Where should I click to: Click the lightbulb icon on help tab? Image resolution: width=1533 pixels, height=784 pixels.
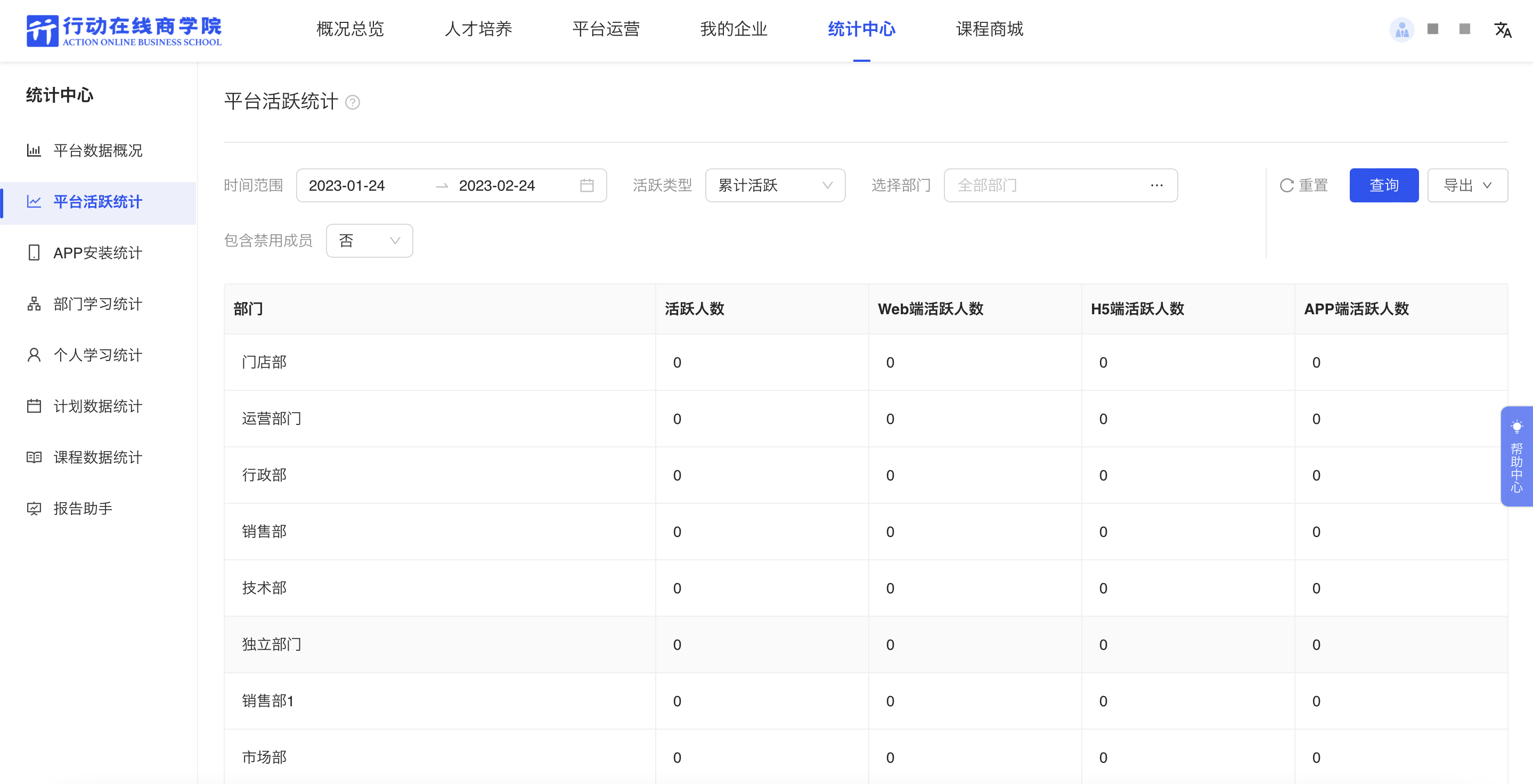coord(1516,427)
